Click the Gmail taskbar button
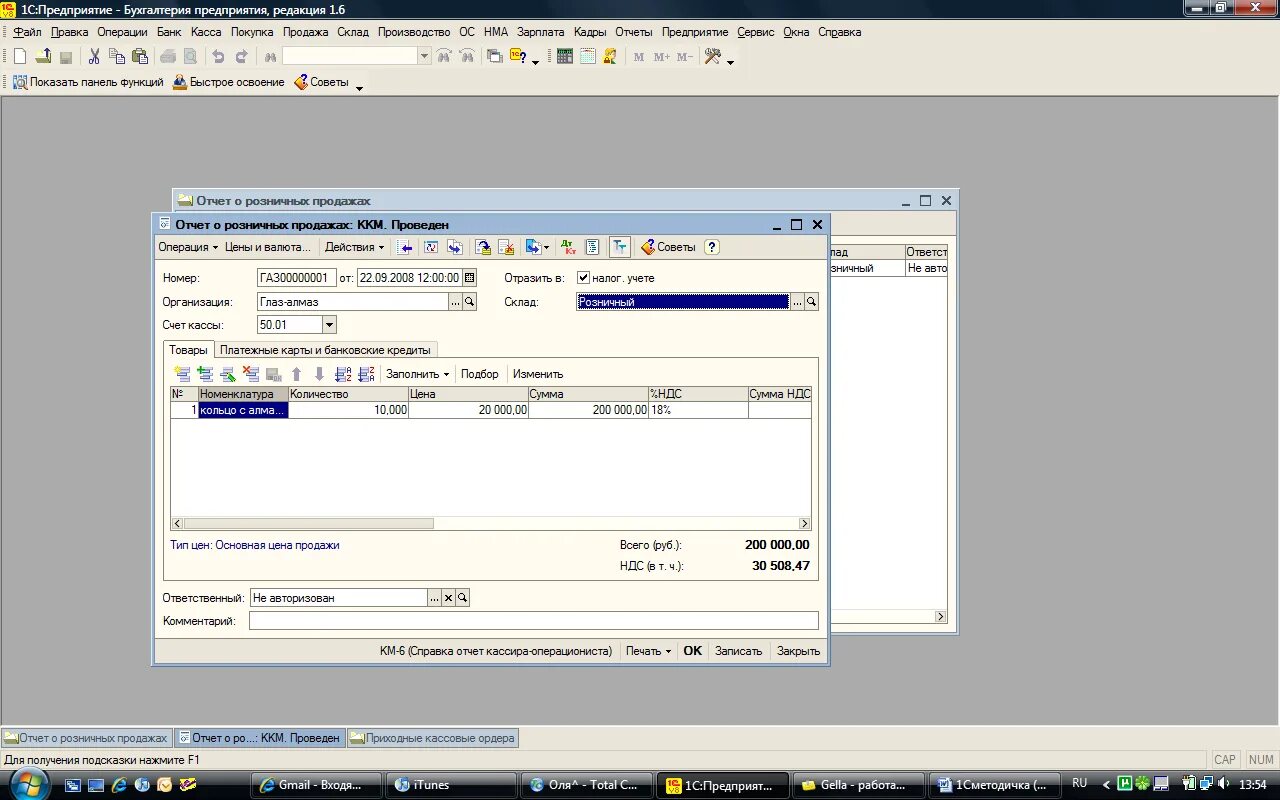Screen dimensions: 1280x800 pyautogui.click(x=316, y=785)
